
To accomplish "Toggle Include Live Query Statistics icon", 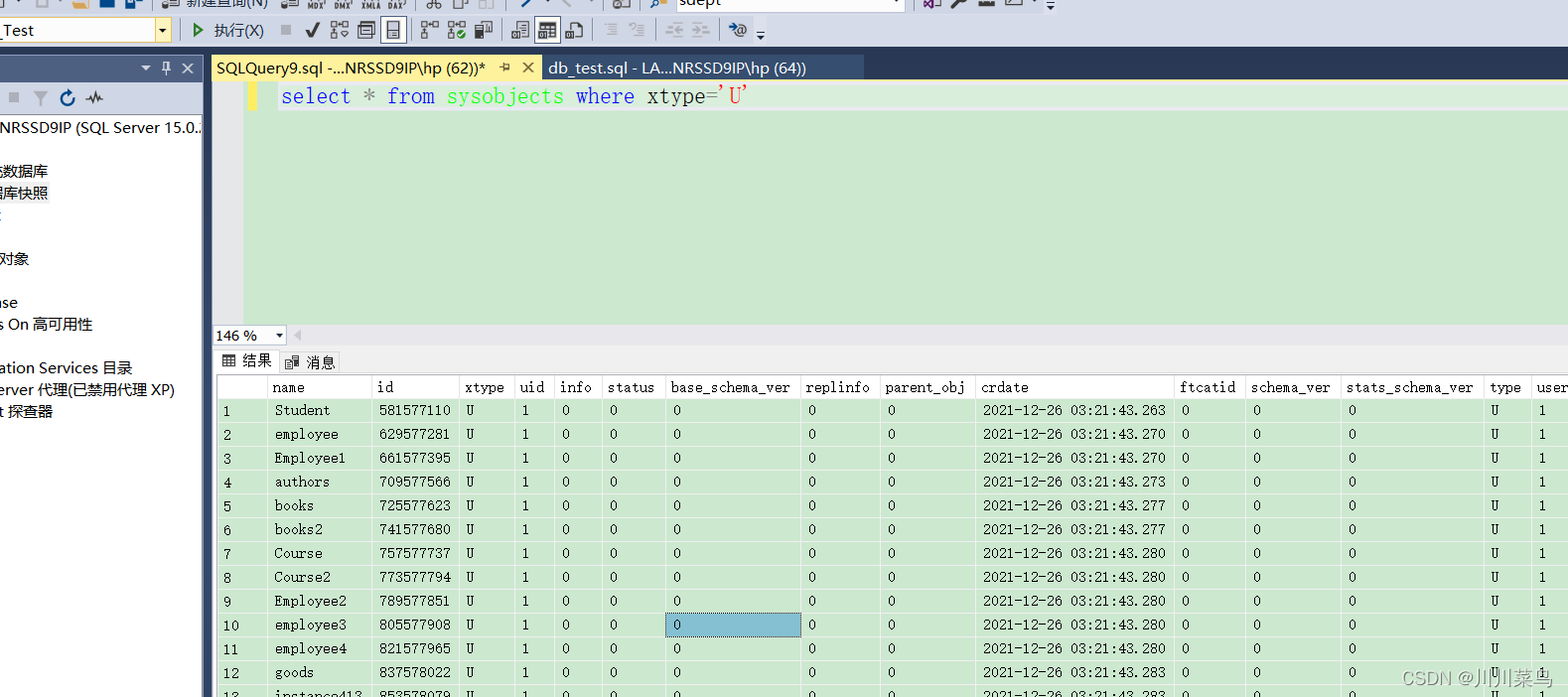I will pyautogui.click(x=457, y=30).
